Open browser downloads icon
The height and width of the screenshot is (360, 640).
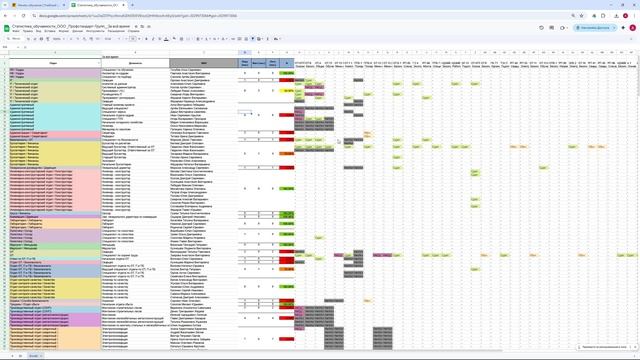616,16
